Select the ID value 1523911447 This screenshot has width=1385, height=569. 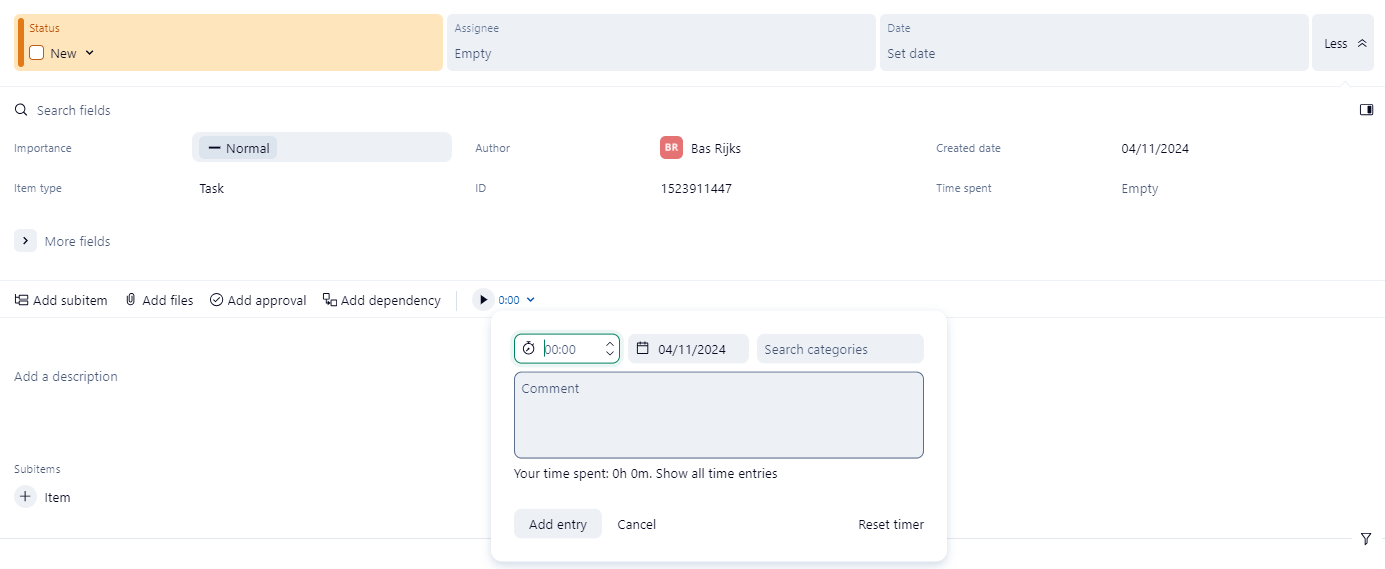(696, 188)
